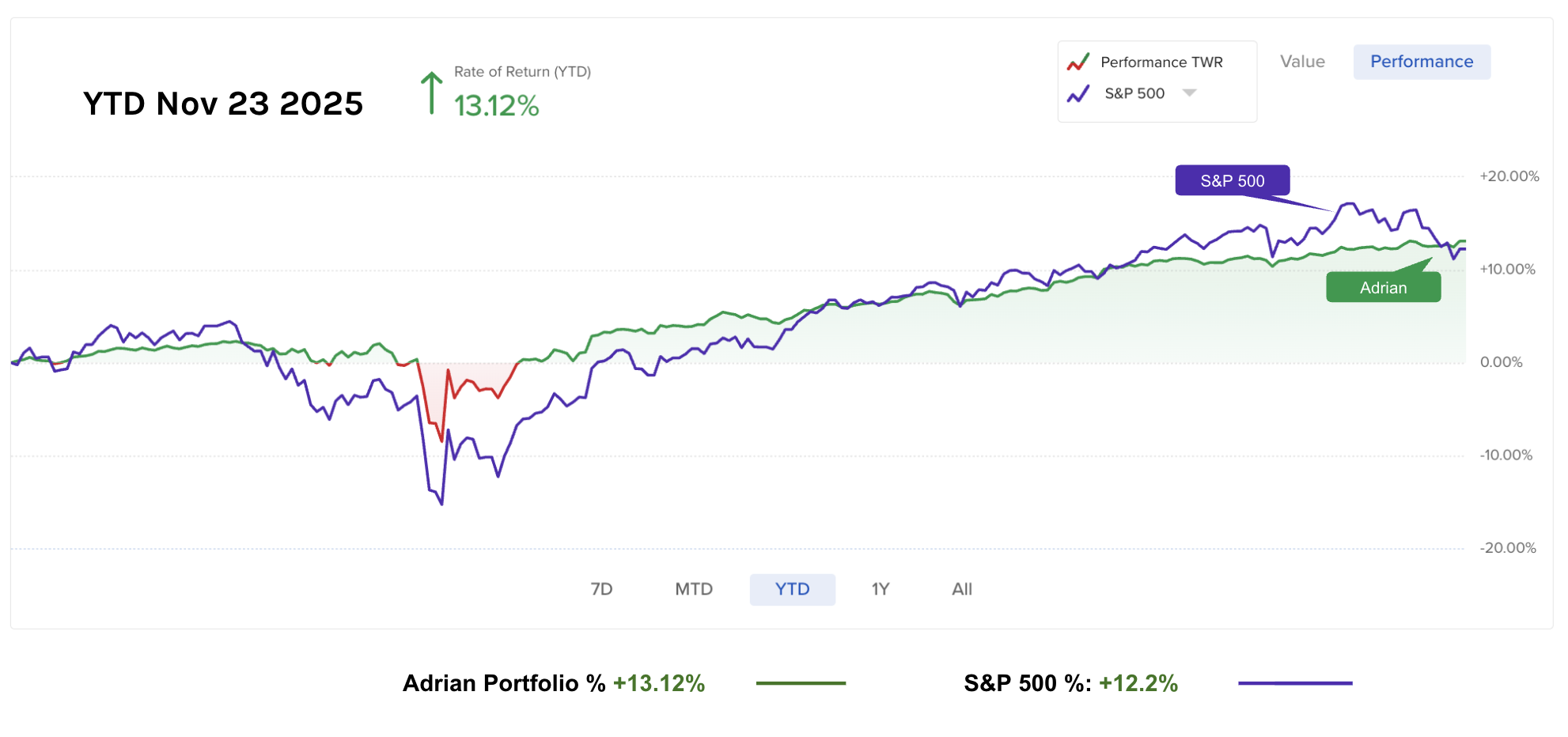Select the MTD time range

[694, 589]
